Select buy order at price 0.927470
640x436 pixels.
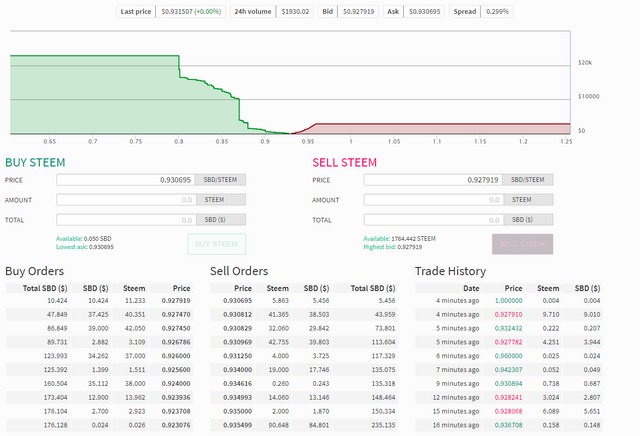[x=99, y=314]
